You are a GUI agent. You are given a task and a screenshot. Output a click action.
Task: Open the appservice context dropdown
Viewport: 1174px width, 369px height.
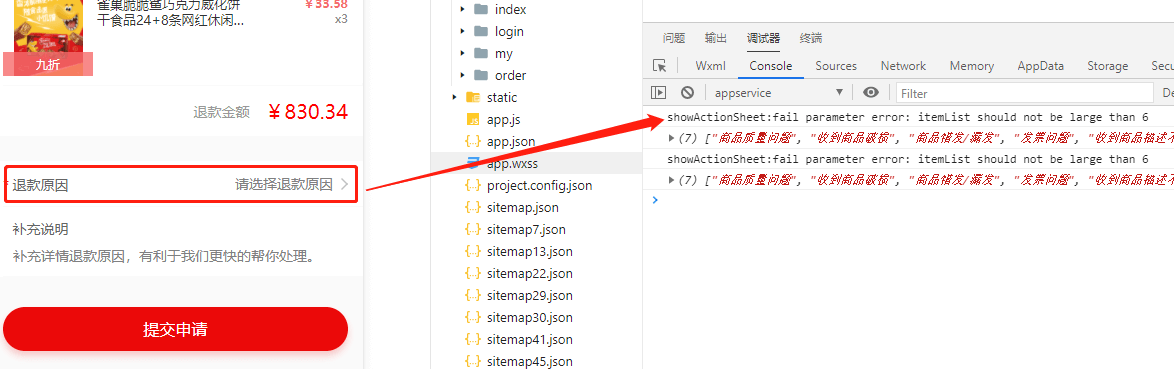[x=779, y=93]
